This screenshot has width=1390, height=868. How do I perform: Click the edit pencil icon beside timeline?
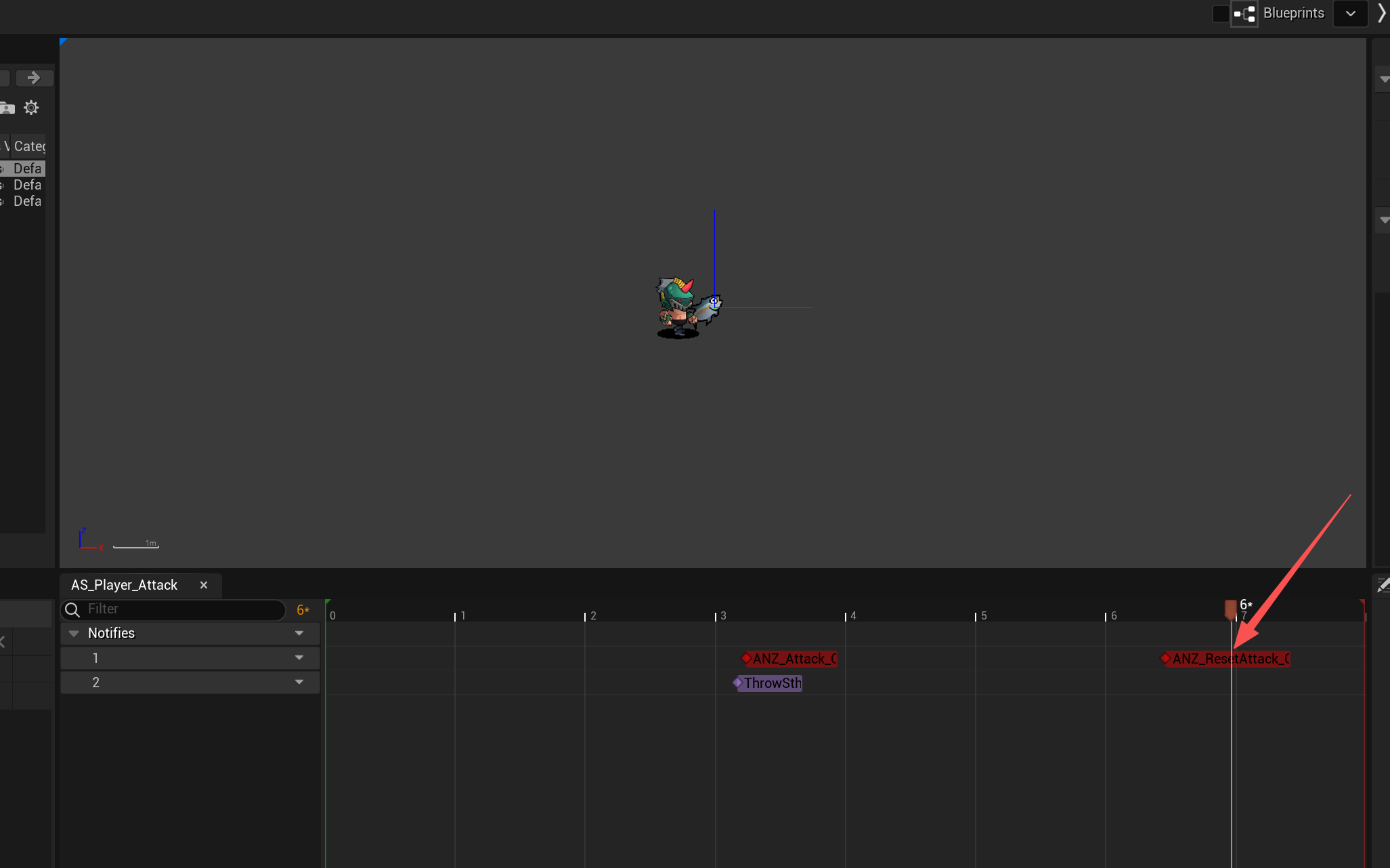[x=1383, y=586]
